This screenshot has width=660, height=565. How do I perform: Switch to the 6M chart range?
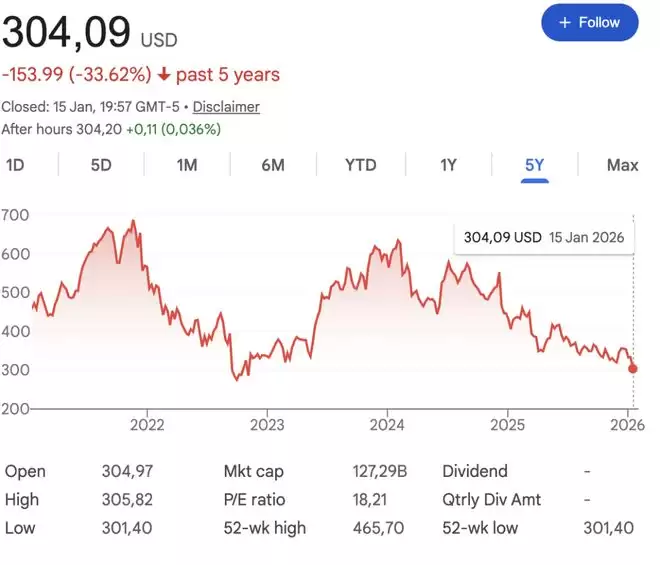pos(273,165)
